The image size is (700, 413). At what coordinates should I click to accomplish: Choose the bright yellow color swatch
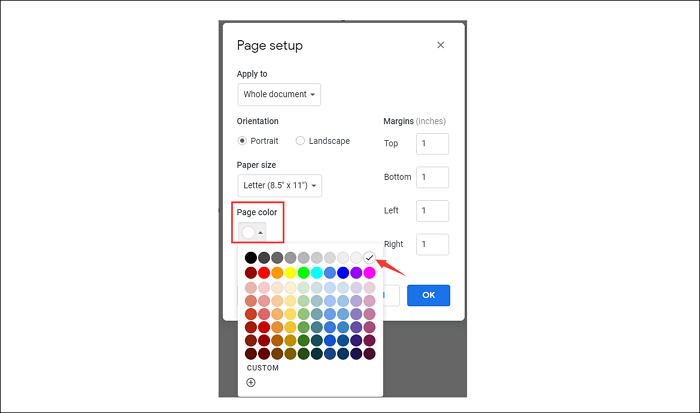pos(290,272)
